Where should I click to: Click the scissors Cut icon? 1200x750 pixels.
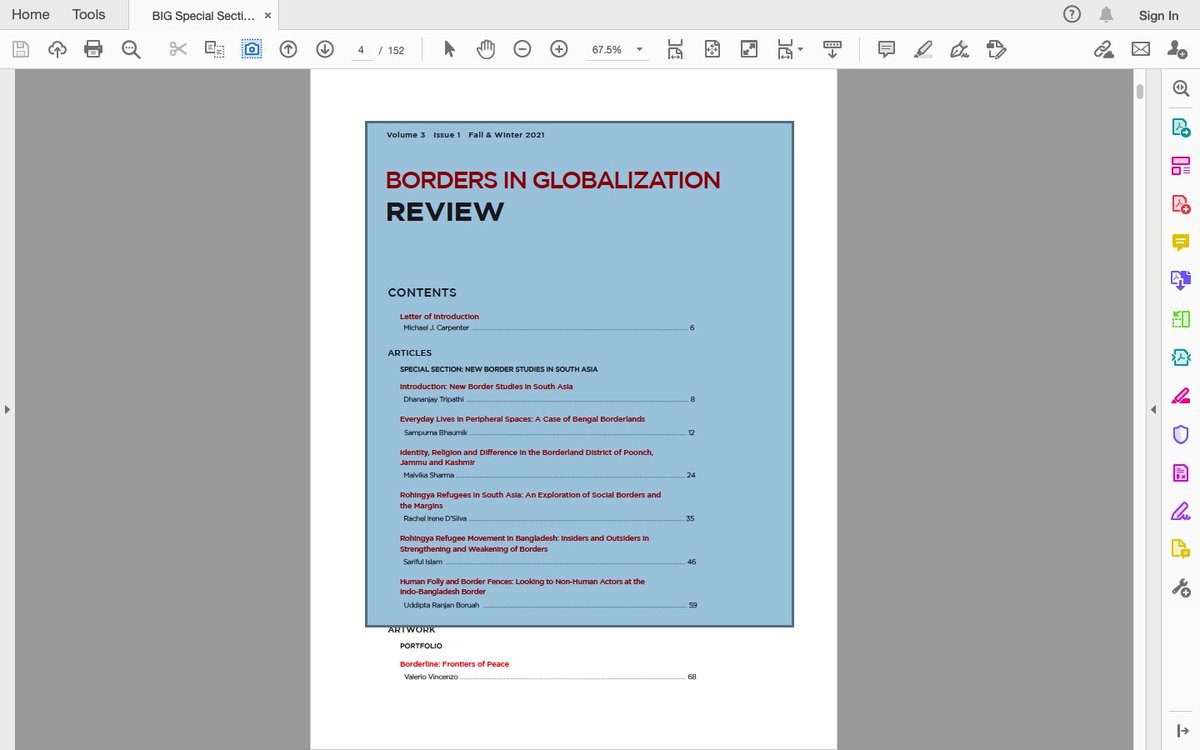coord(178,49)
